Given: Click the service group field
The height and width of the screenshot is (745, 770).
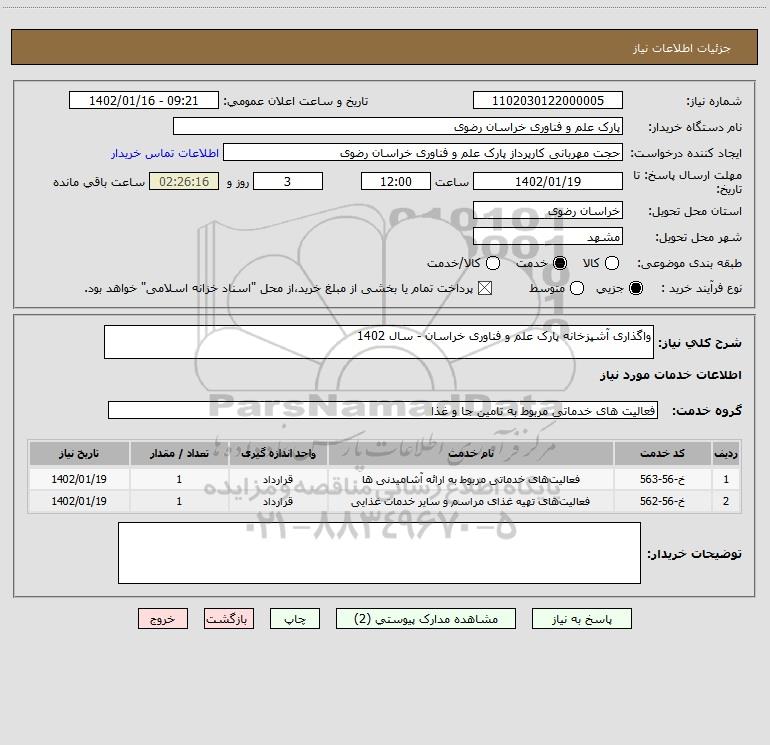Looking at the screenshot, I should click(383, 410).
